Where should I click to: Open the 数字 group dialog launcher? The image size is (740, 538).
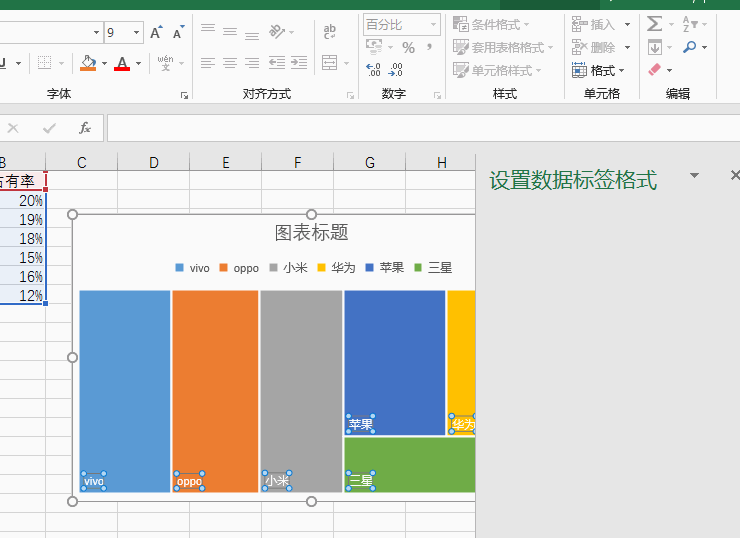[437, 95]
